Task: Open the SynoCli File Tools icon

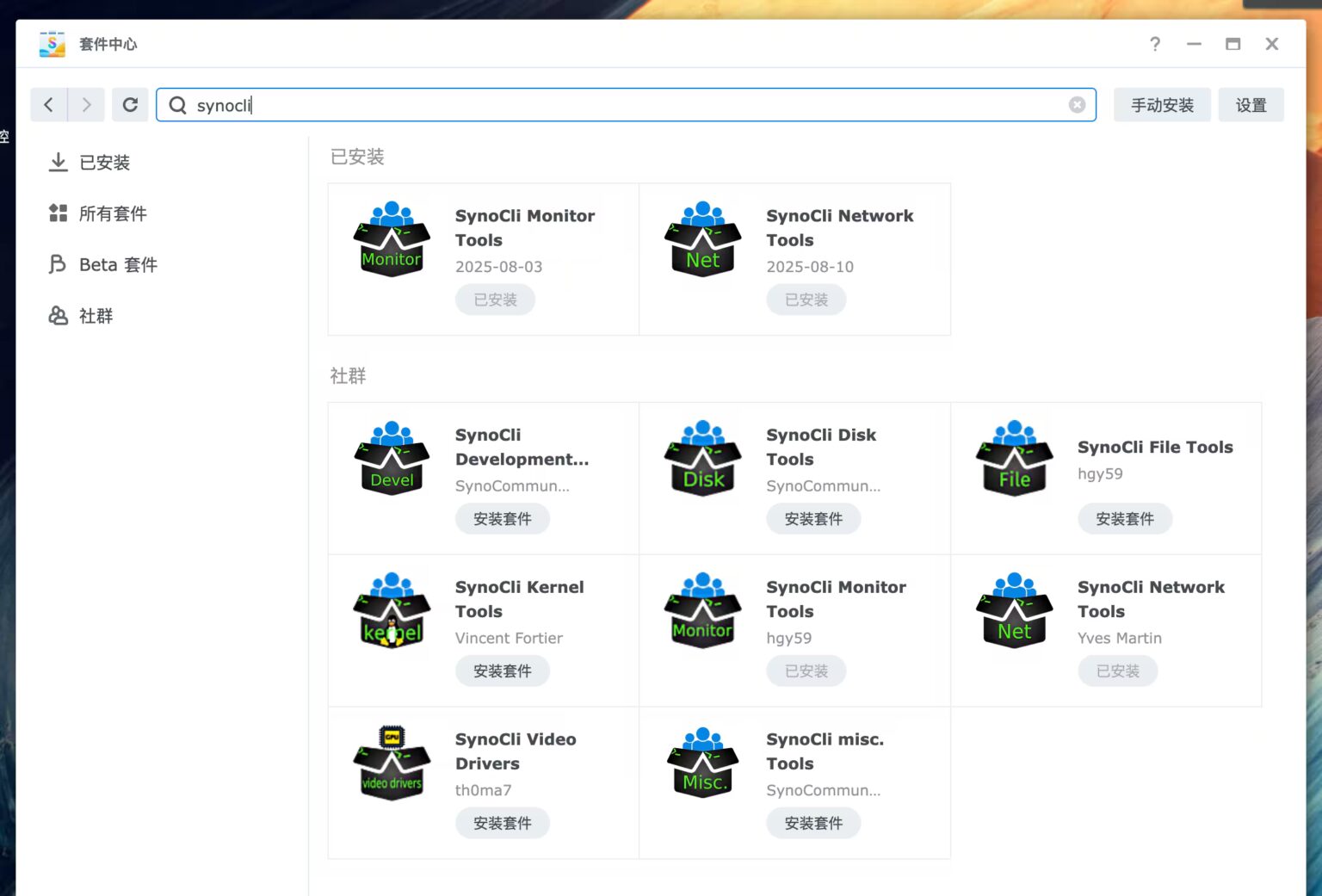Action: (x=1015, y=458)
